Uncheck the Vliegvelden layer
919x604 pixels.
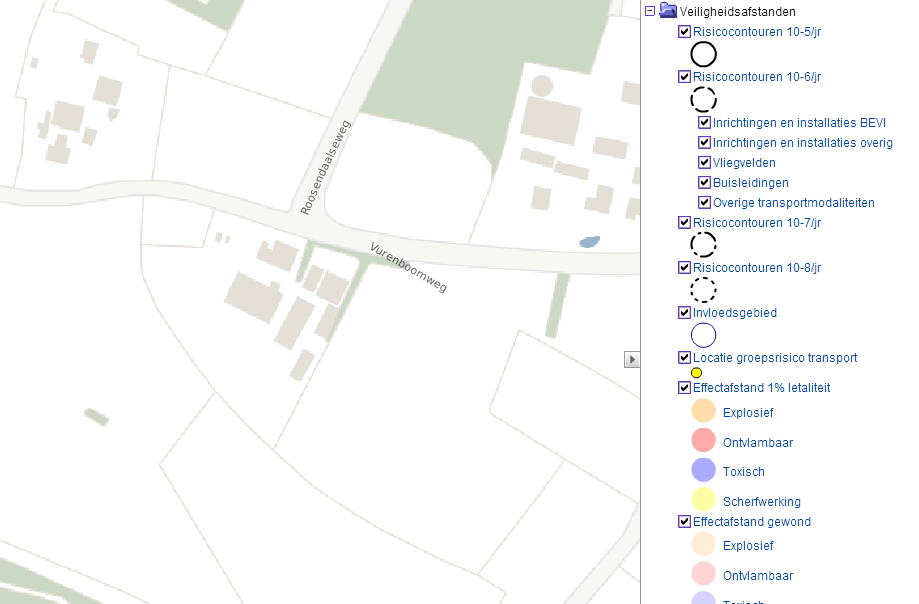(x=704, y=162)
